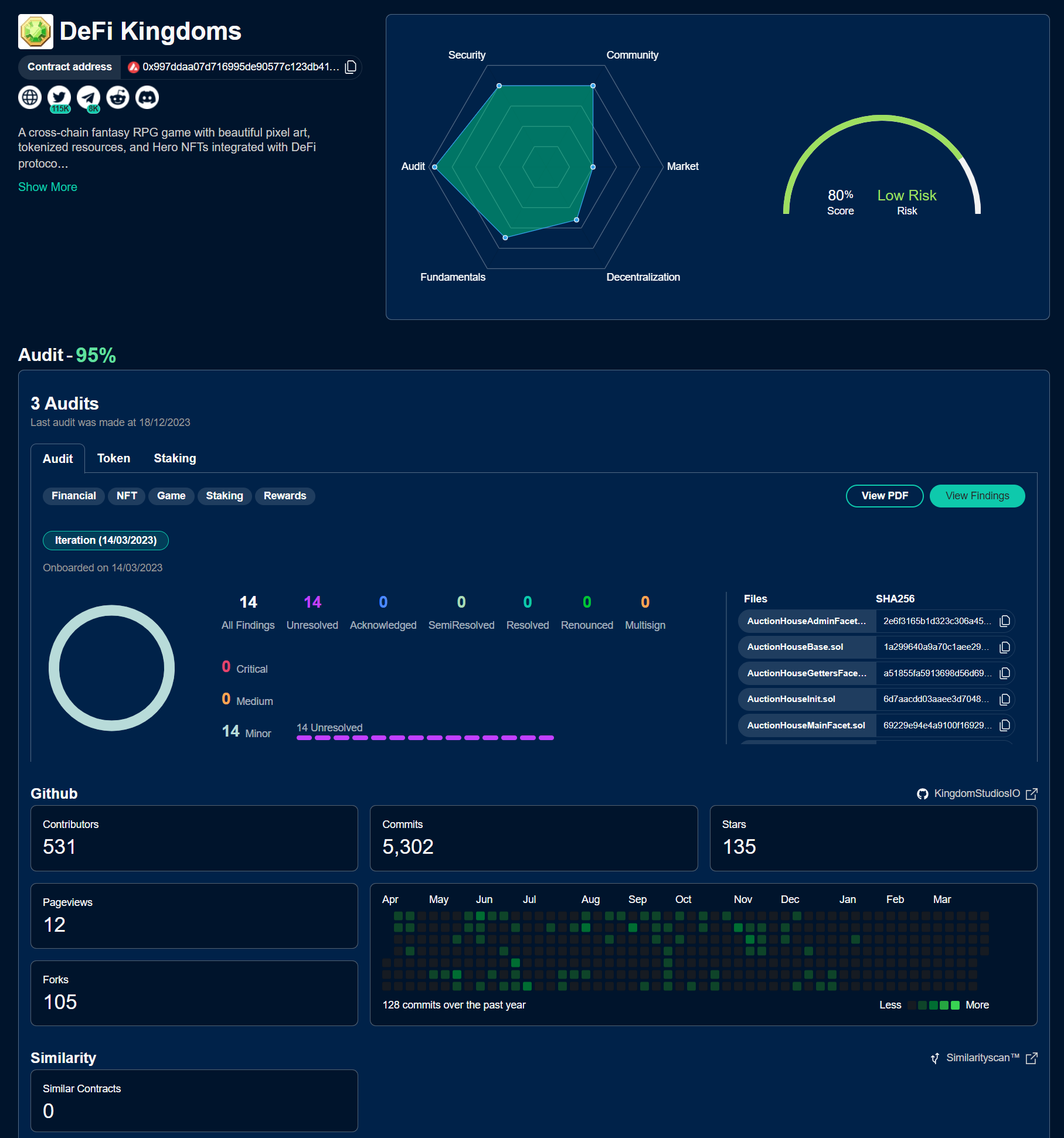
Task: Toggle the NFT tag filter
Action: pyautogui.click(x=127, y=496)
